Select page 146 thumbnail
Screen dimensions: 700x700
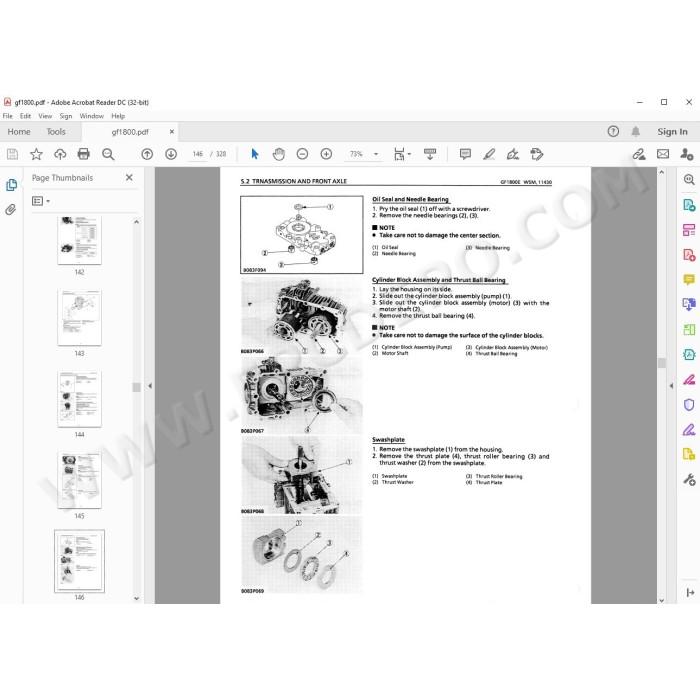click(79, 561)
